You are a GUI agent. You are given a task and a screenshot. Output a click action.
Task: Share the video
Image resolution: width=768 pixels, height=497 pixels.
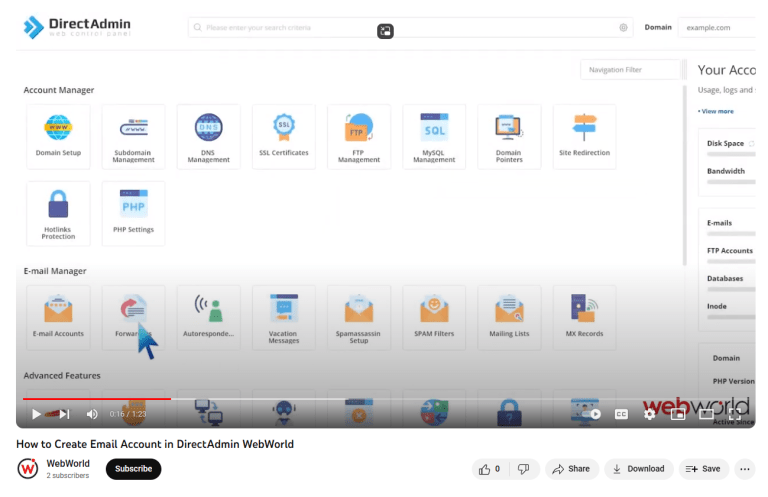click(x=572, y=469)
